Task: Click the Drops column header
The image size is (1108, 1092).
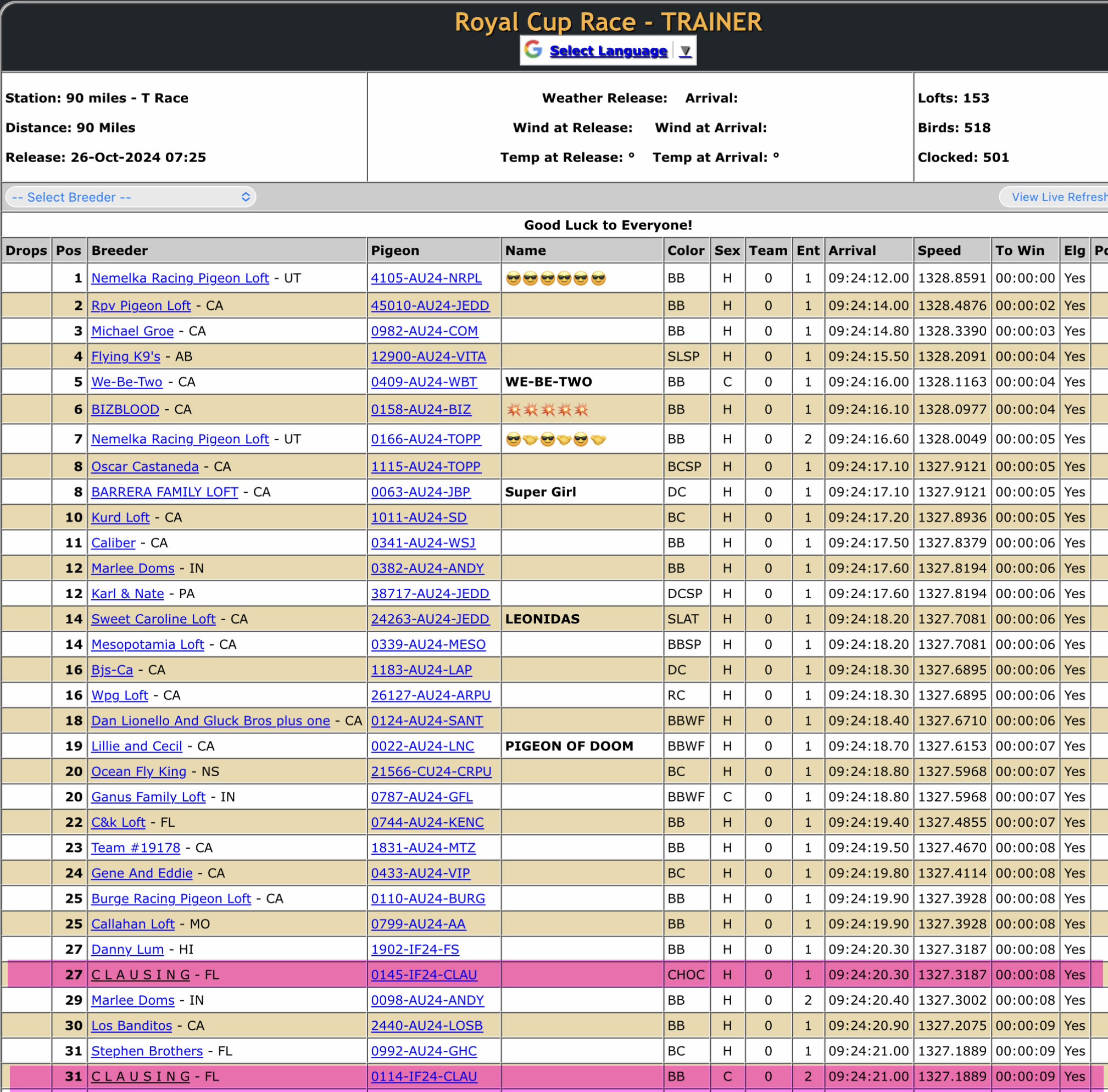Action: [x=26, y=250]
